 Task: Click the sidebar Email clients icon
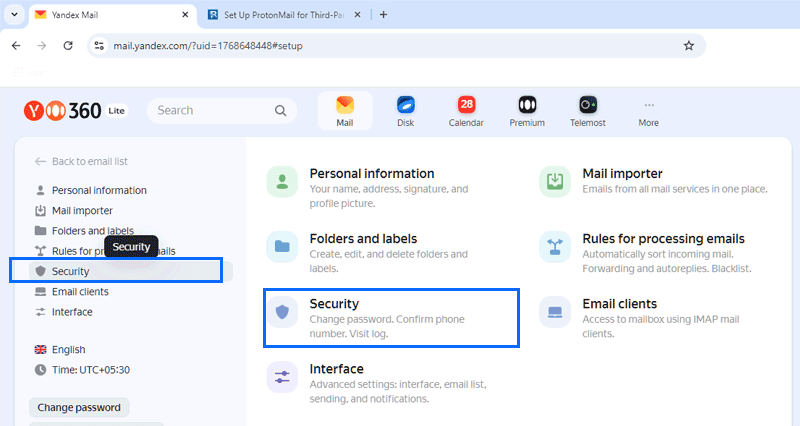(40, 292)
